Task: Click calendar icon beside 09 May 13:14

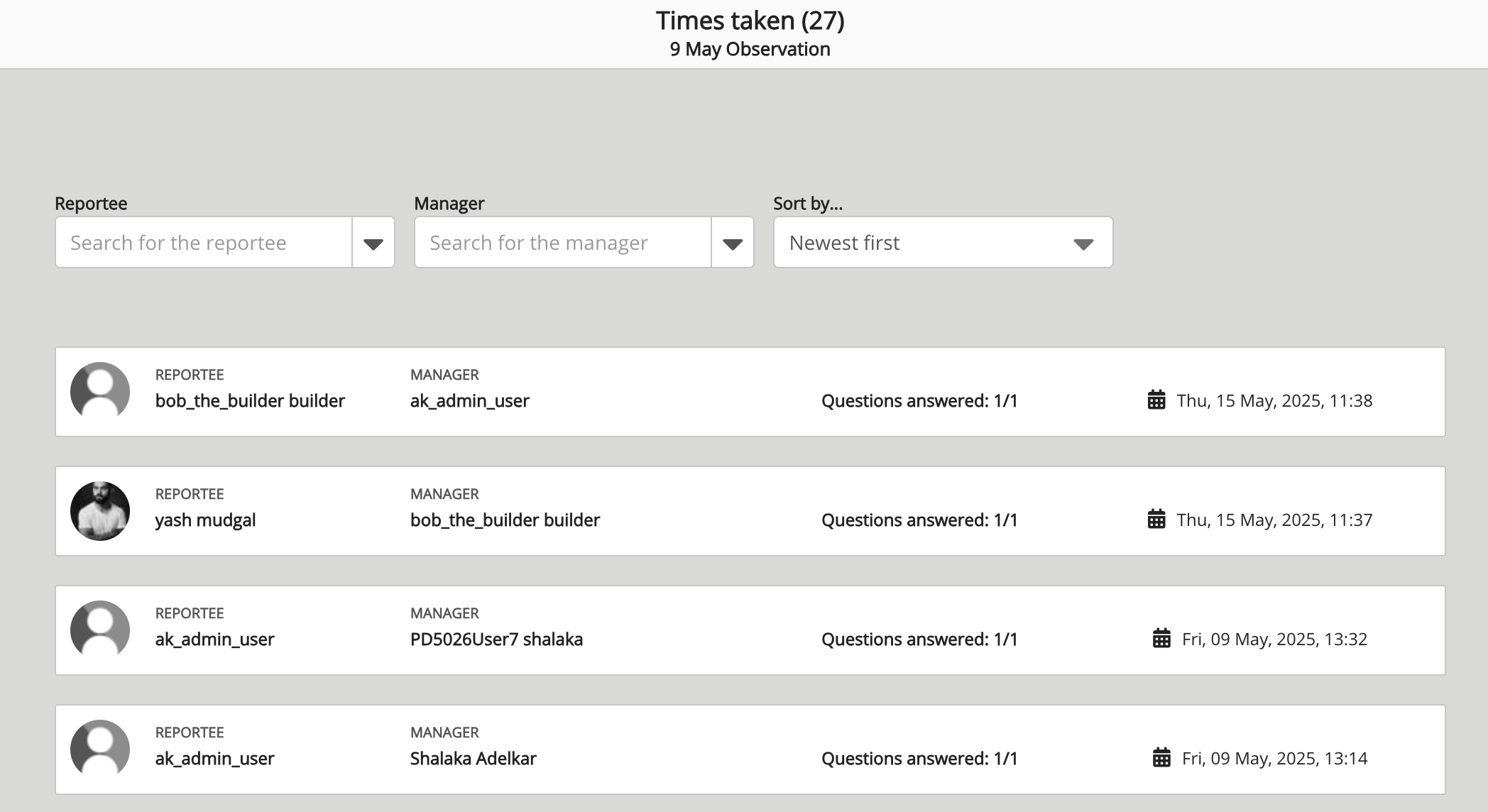Action: click(x=1161, y=758)
